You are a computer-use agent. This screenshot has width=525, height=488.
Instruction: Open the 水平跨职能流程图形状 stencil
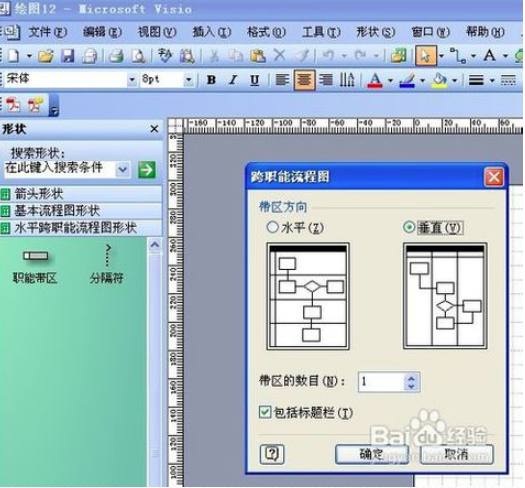(81, 228)
